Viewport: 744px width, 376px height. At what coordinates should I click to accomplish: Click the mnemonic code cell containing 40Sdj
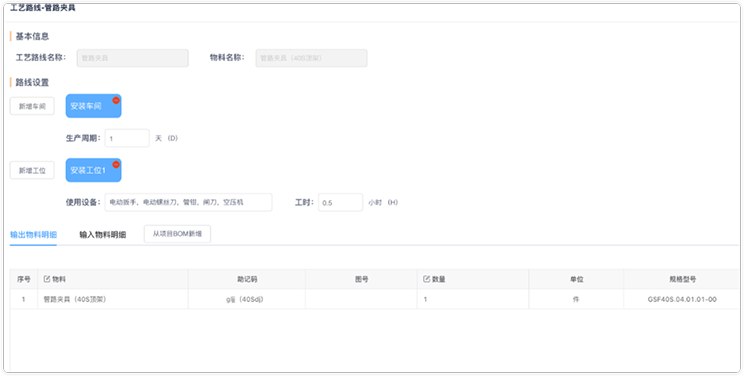click(x=247, y=299)
